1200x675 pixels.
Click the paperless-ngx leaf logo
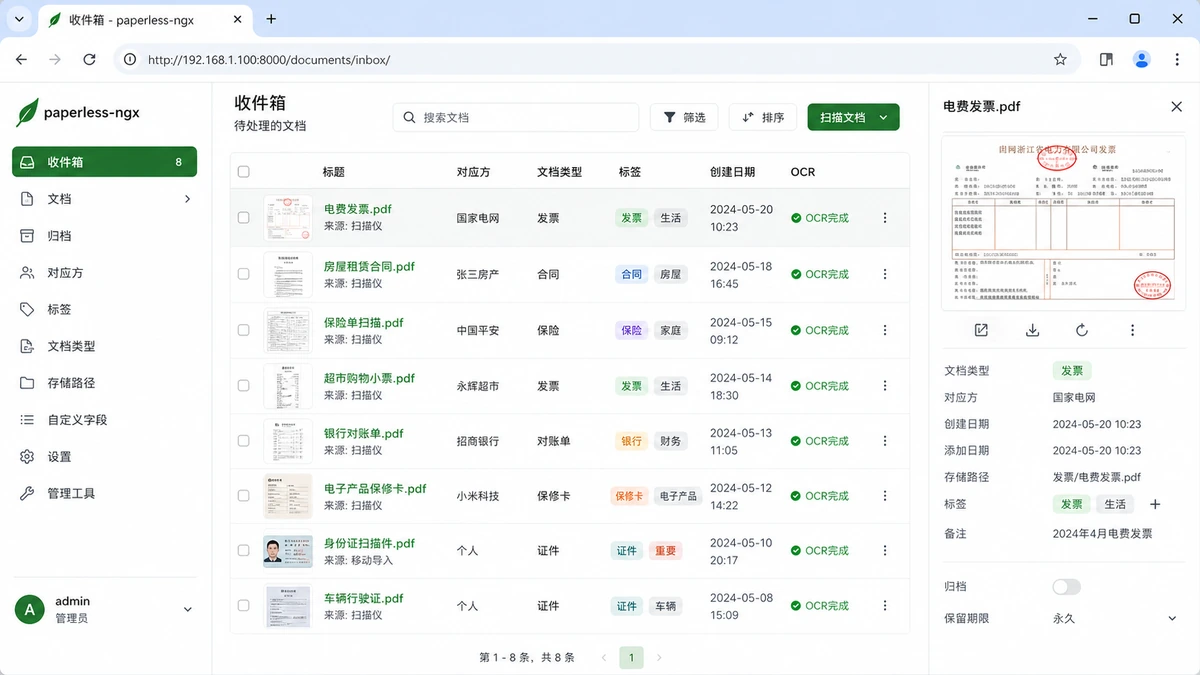click(27, 113)
